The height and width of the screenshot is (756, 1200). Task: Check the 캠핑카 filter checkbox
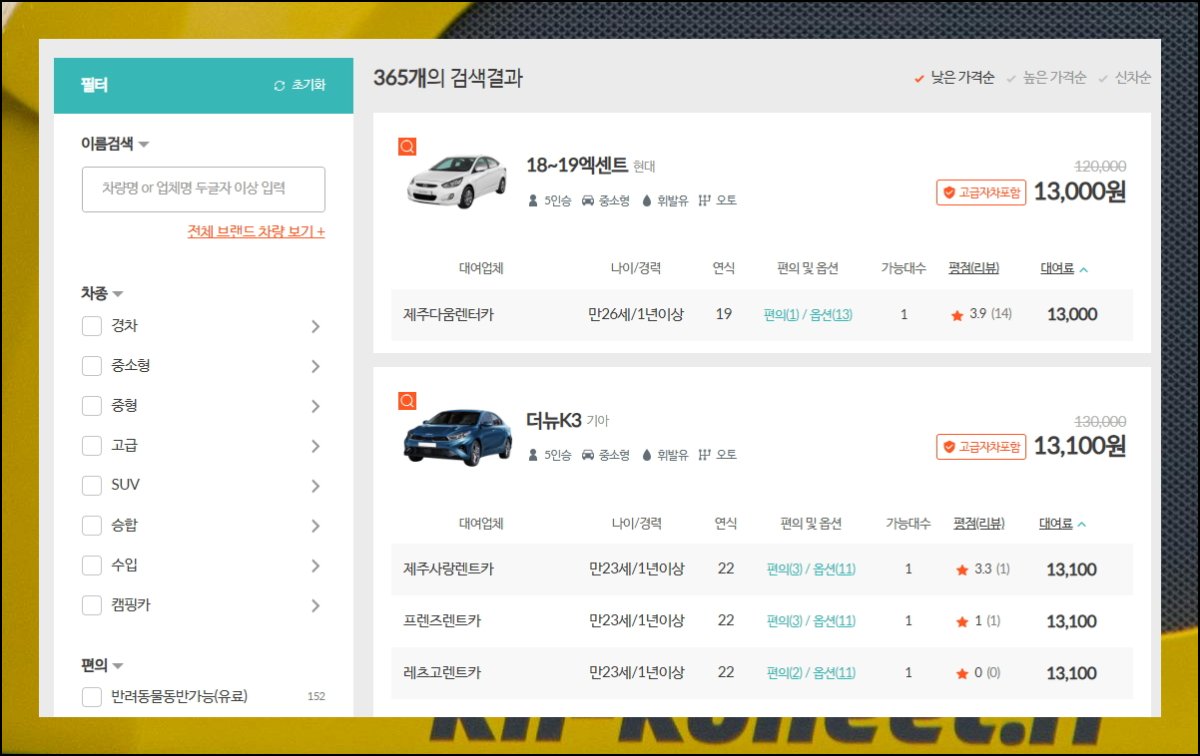coord(92,606)
